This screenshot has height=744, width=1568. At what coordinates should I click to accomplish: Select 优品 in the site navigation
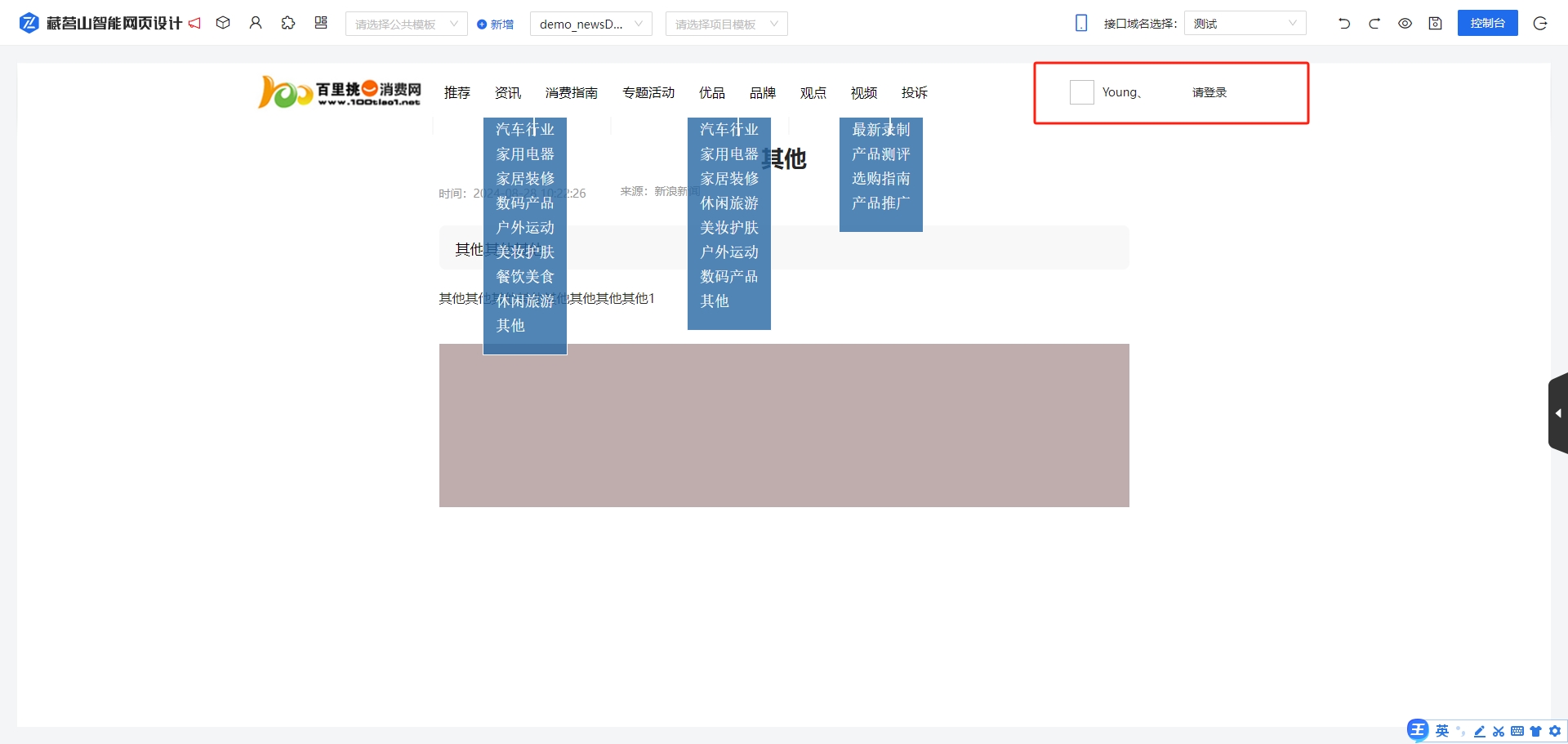click(712, 92)
